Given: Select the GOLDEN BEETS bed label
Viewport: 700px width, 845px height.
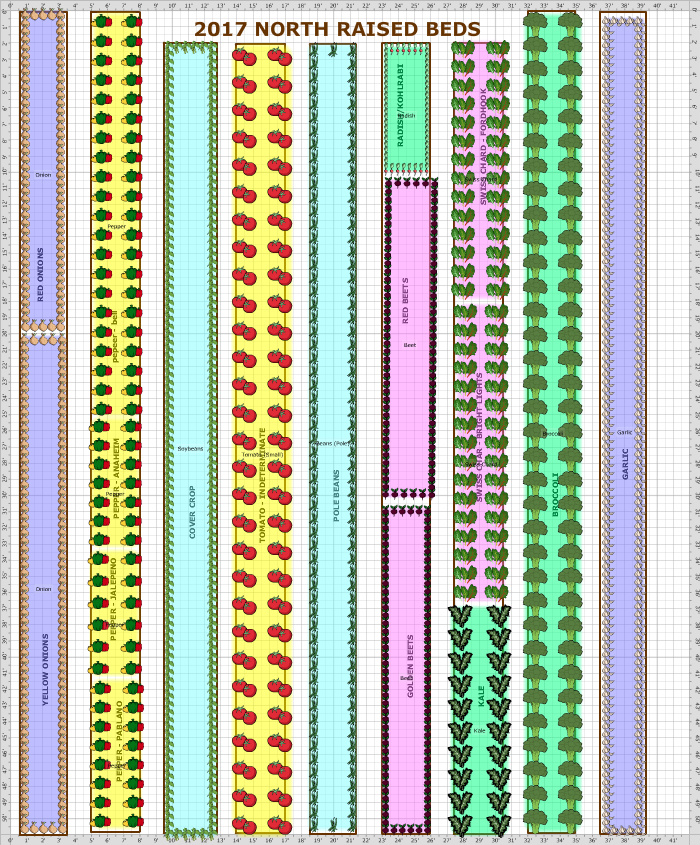Looking at the screenshot, I should (x=410, y=665).
